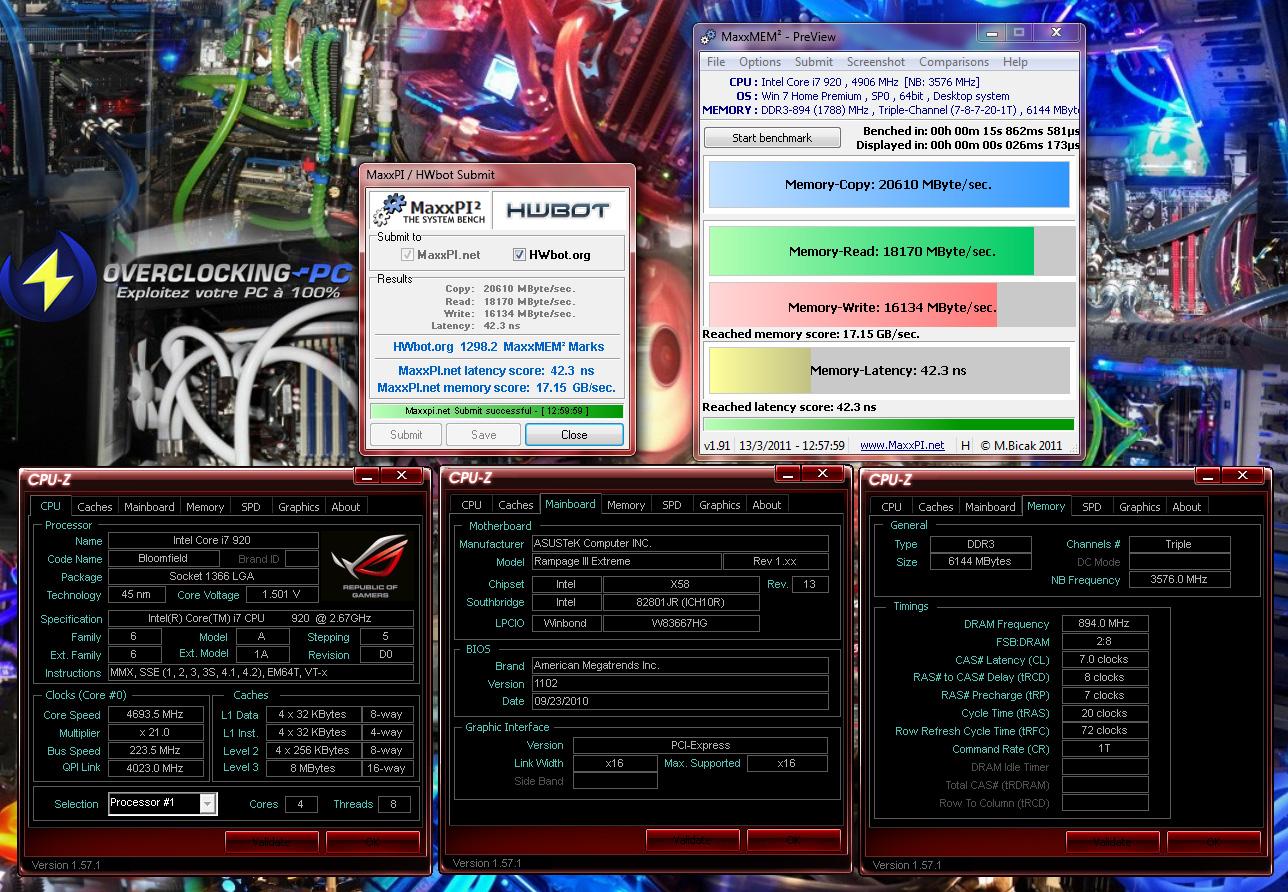This screenshot has height=892, width=1288.
Task: Open About tab in left CPU-Z window
Action: point(346,507)
